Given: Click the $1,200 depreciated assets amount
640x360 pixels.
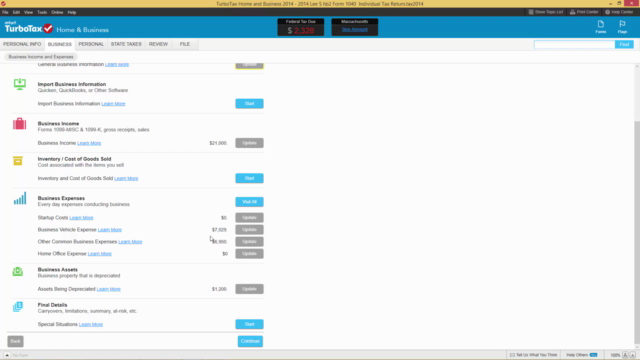Looking at the screenshot, I should [219, 289].
